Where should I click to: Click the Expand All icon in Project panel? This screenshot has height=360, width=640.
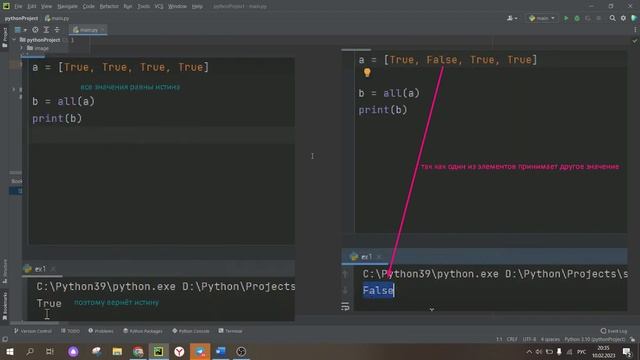(x=46, y=30)
